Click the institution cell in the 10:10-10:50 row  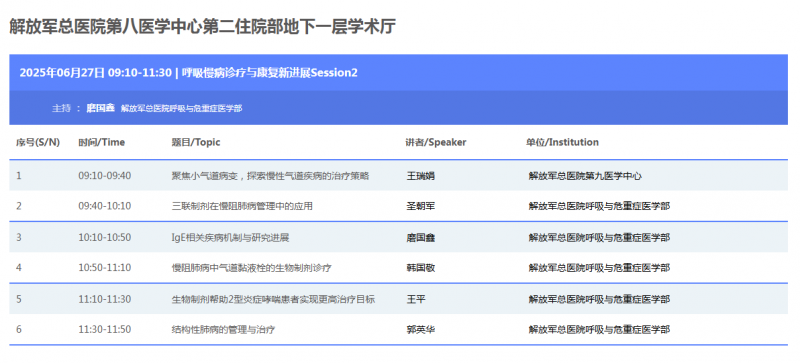coord(599,237)
